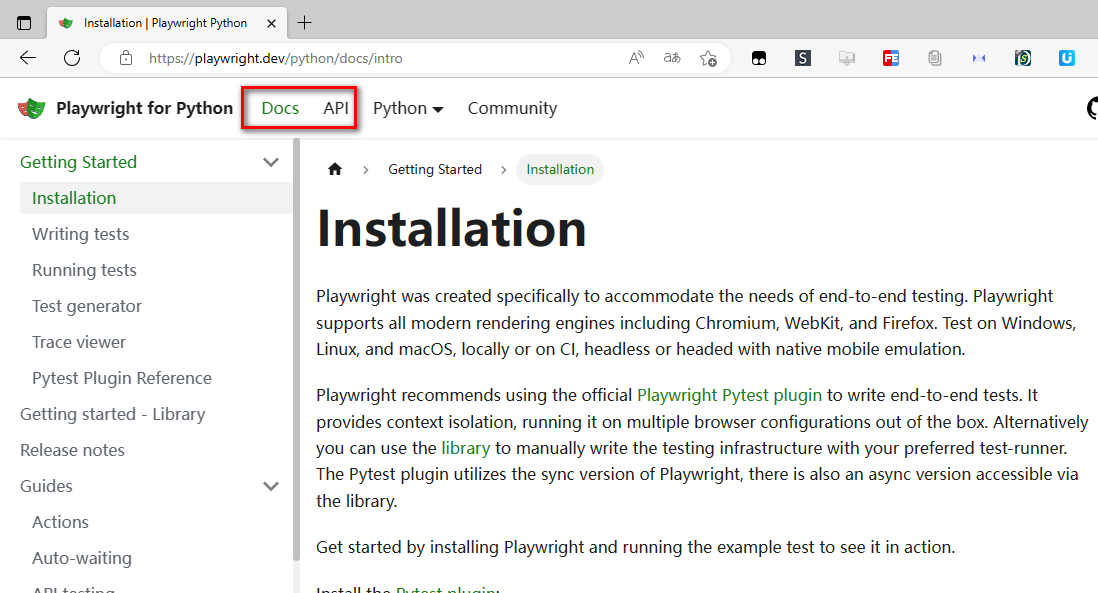Select Guides sidebar category
The height and width of the screenshot is (593, 1098).
coord(46,486)
